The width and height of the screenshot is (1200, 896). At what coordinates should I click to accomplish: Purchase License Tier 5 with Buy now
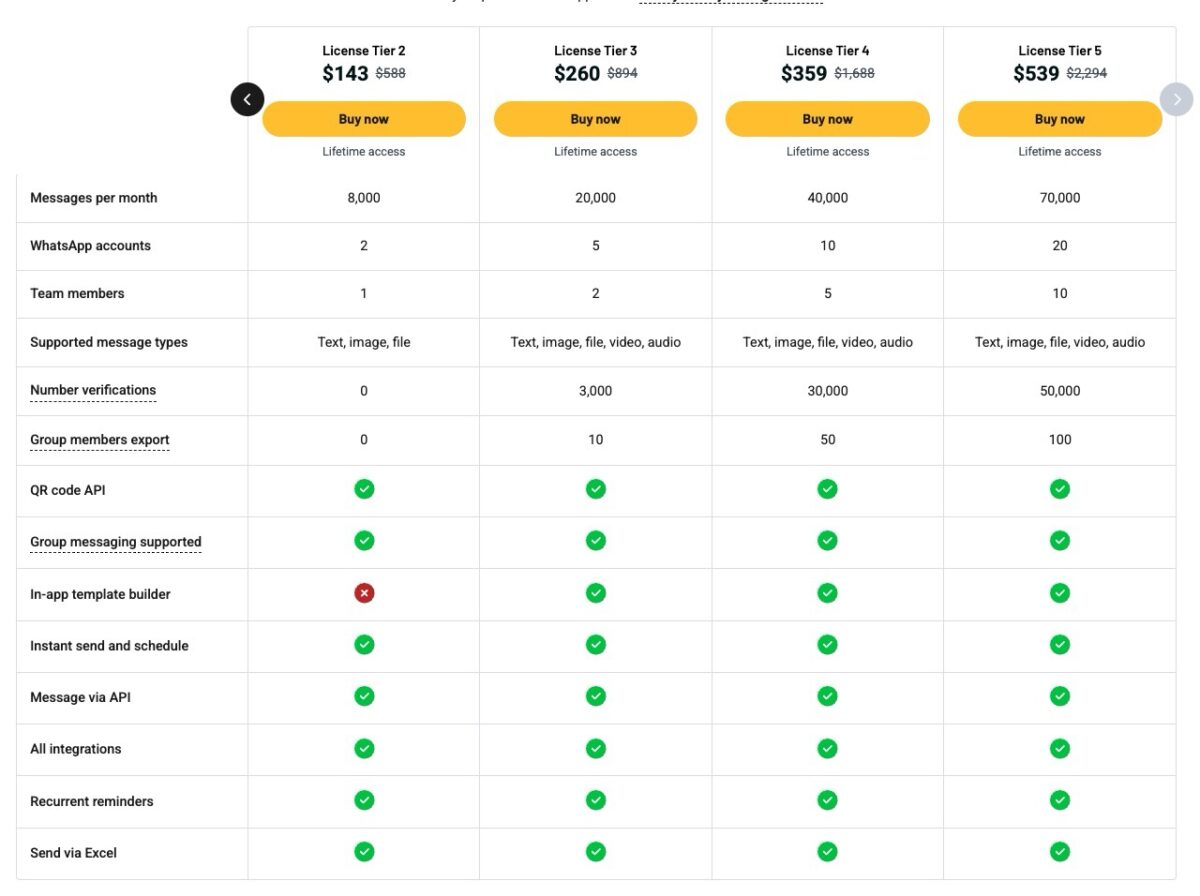(x=1060, y=119)
